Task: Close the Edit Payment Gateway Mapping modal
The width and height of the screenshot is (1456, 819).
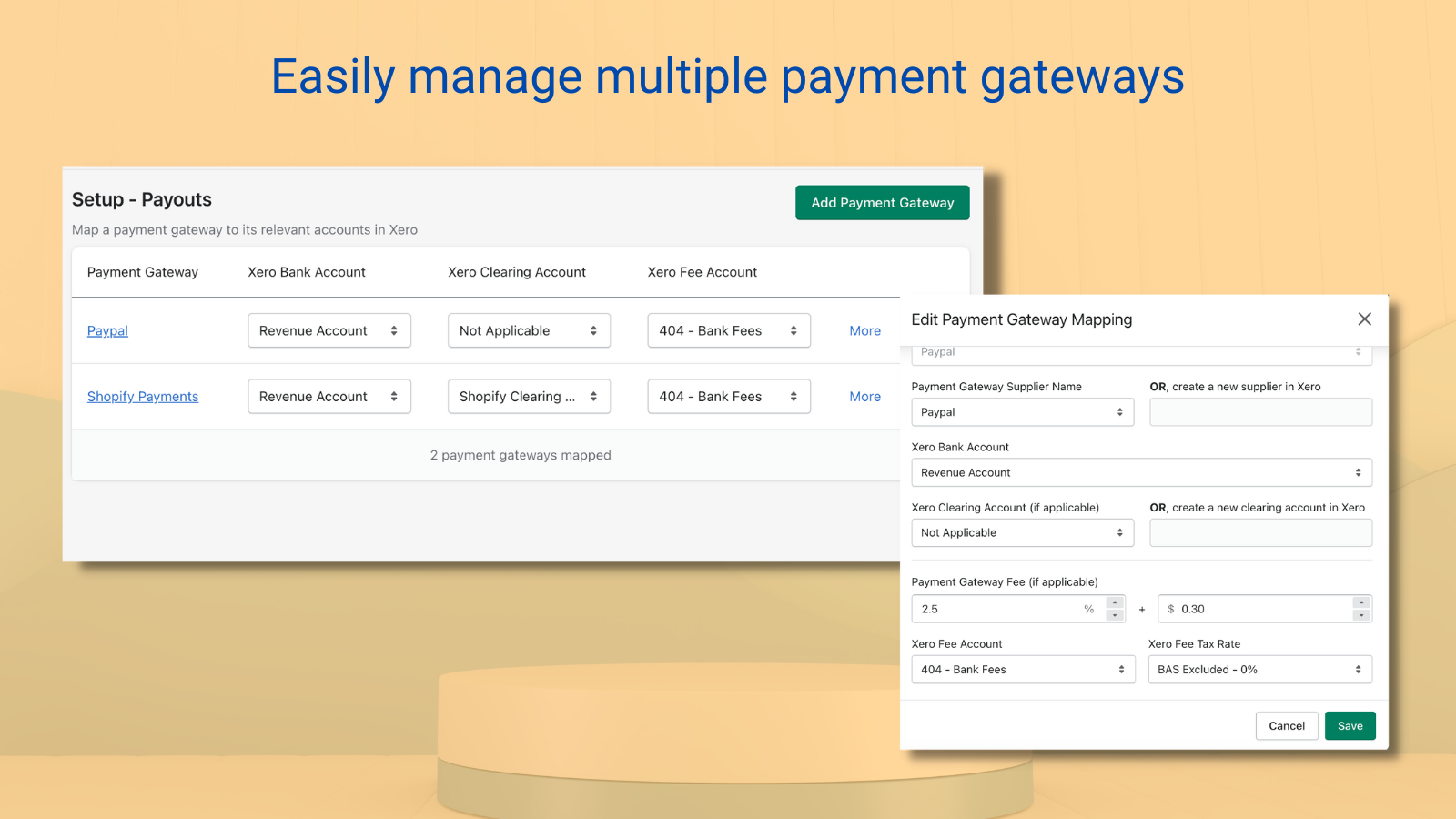Action: 1364,318
